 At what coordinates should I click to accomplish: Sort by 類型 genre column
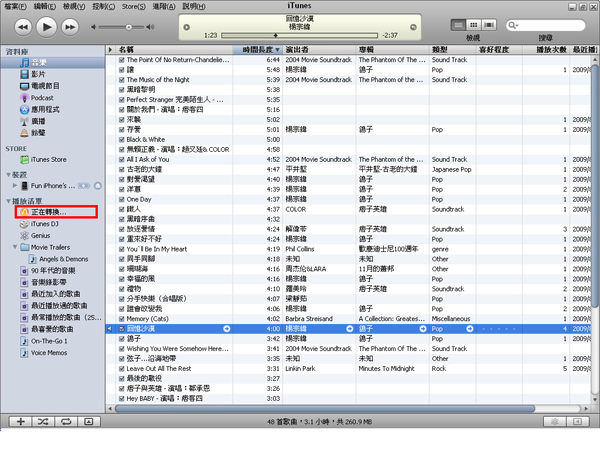[453, 50]
